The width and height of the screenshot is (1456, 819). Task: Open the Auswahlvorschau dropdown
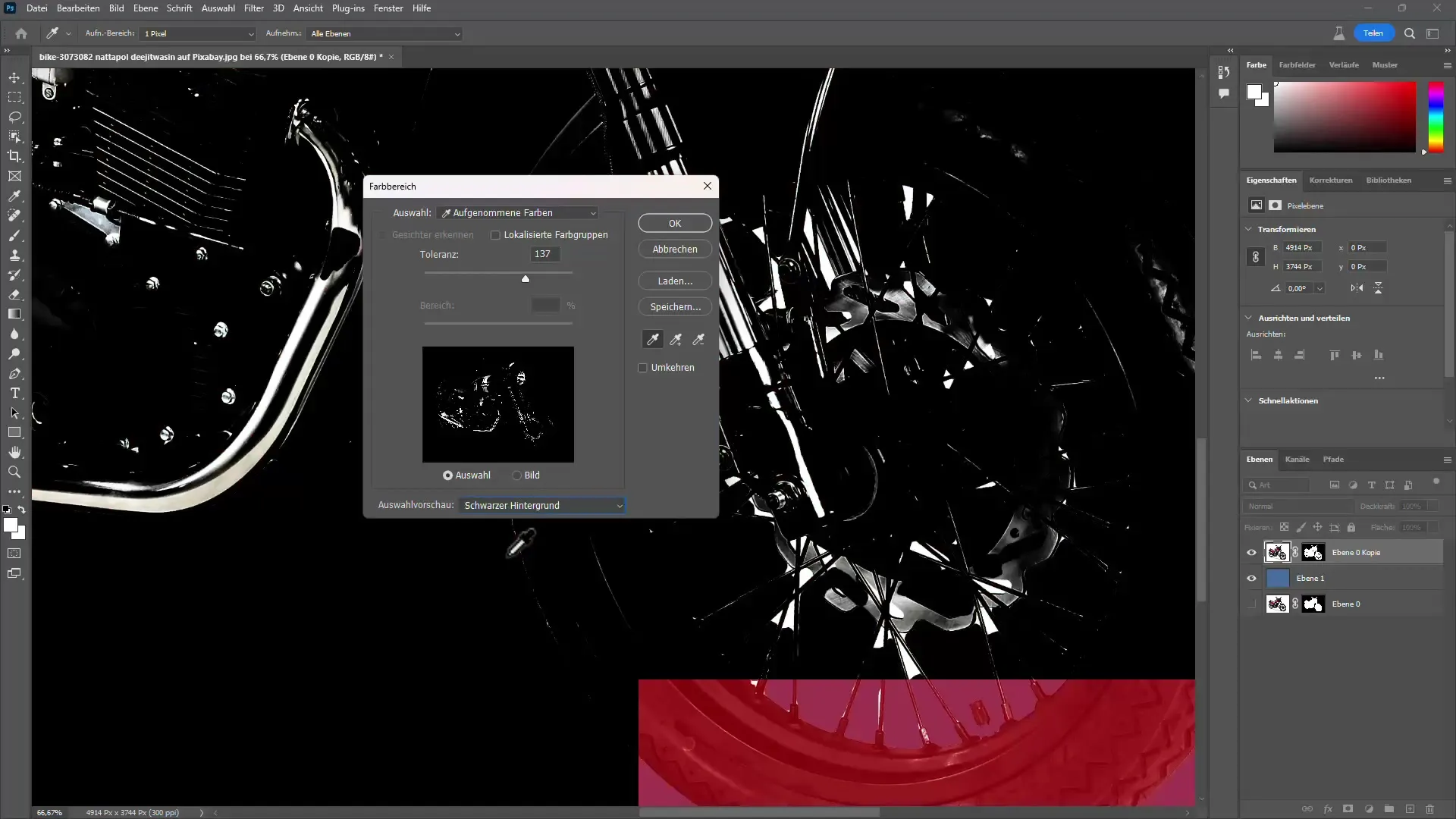pos(543,506)
